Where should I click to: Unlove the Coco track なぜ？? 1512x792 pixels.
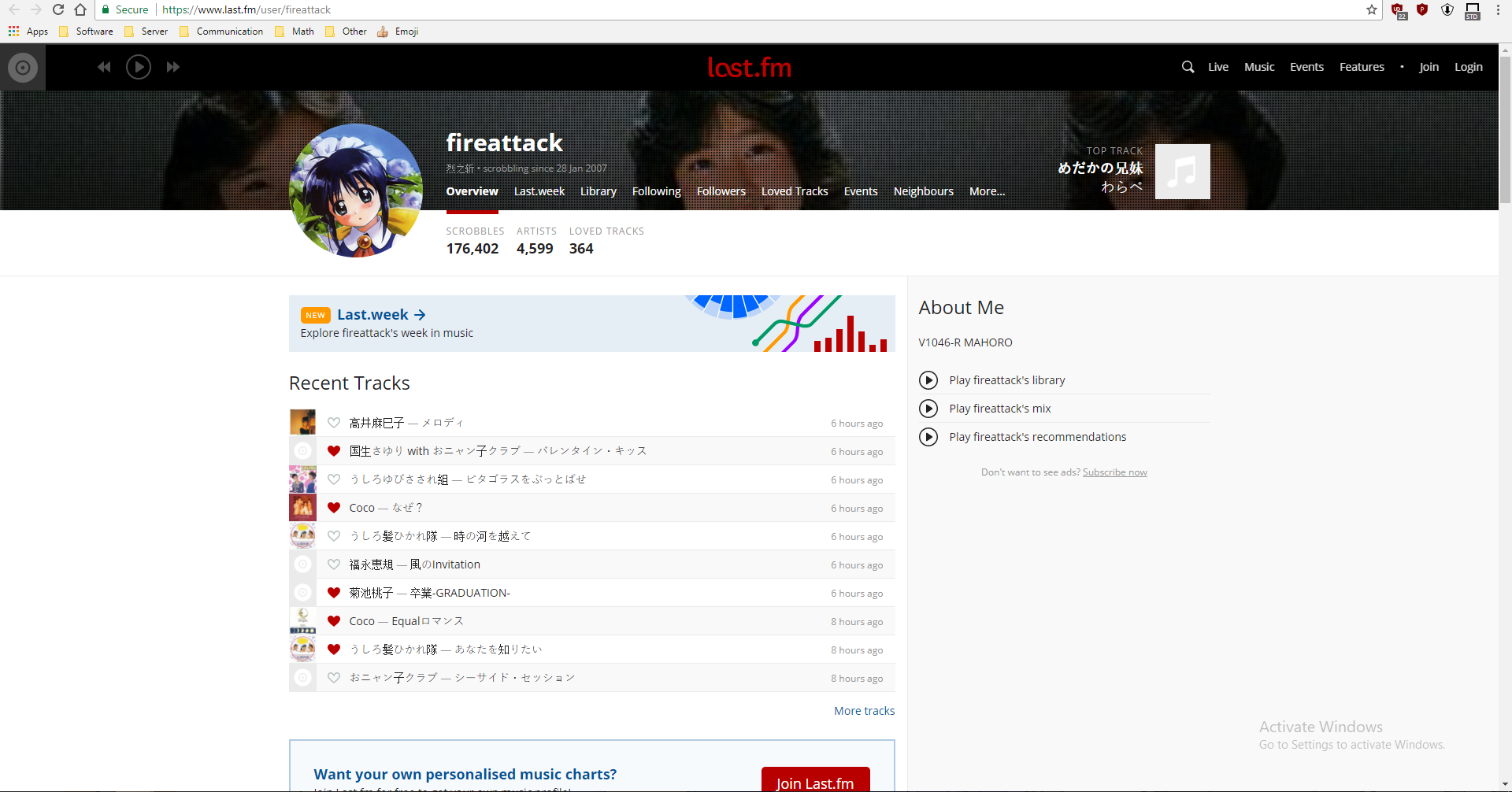(x=334, y=508)
